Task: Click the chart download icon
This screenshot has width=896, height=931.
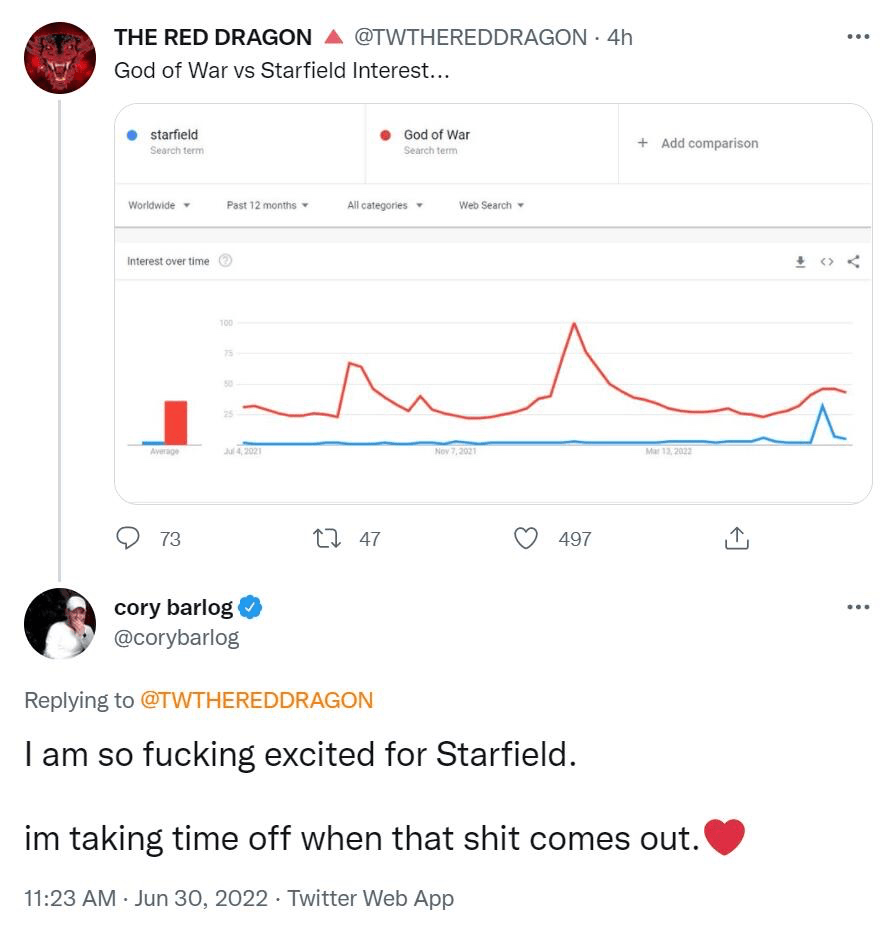Action: (x=800, y=262)
